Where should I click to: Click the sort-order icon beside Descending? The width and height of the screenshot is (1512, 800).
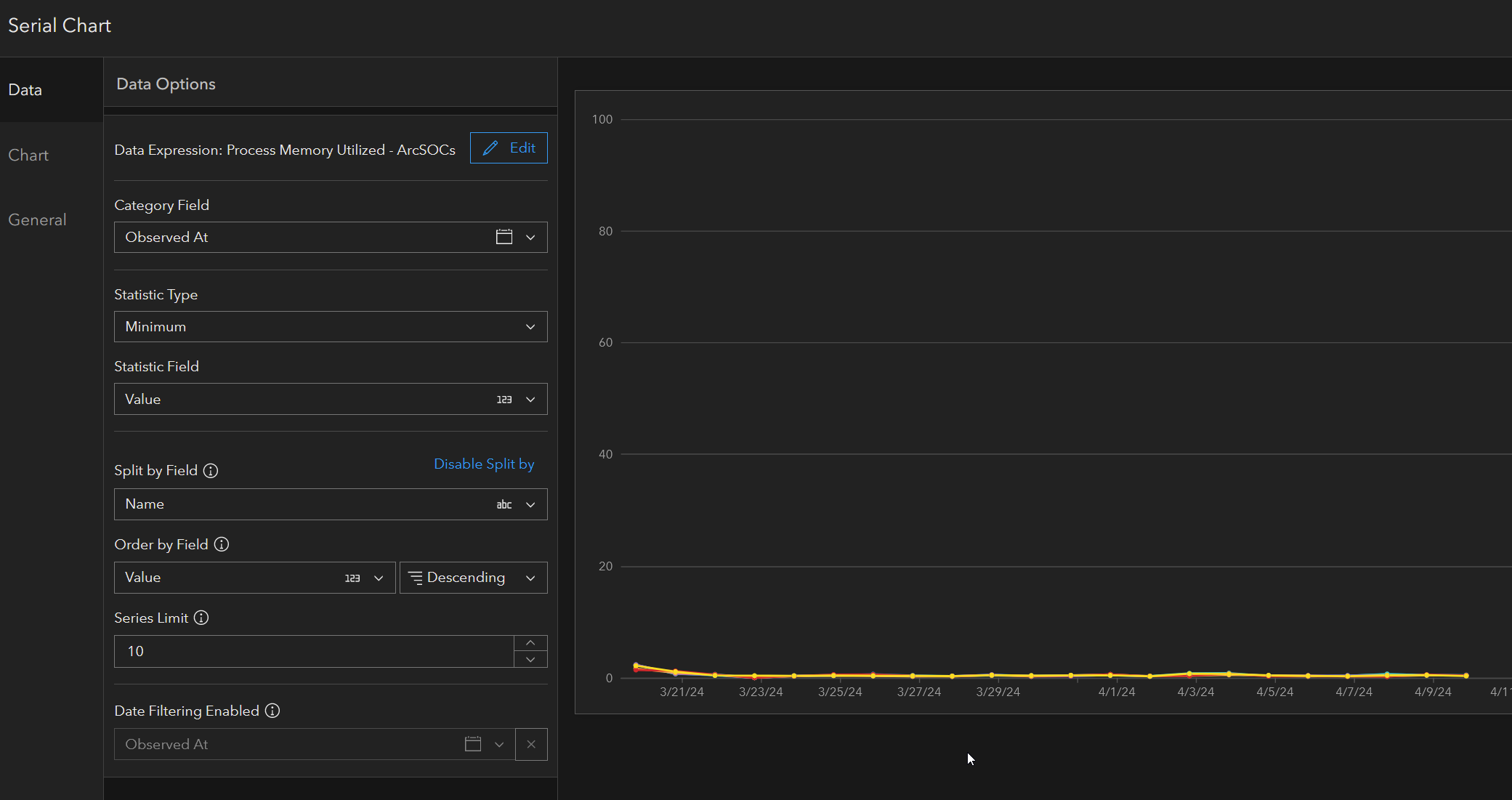click(416, 577)
